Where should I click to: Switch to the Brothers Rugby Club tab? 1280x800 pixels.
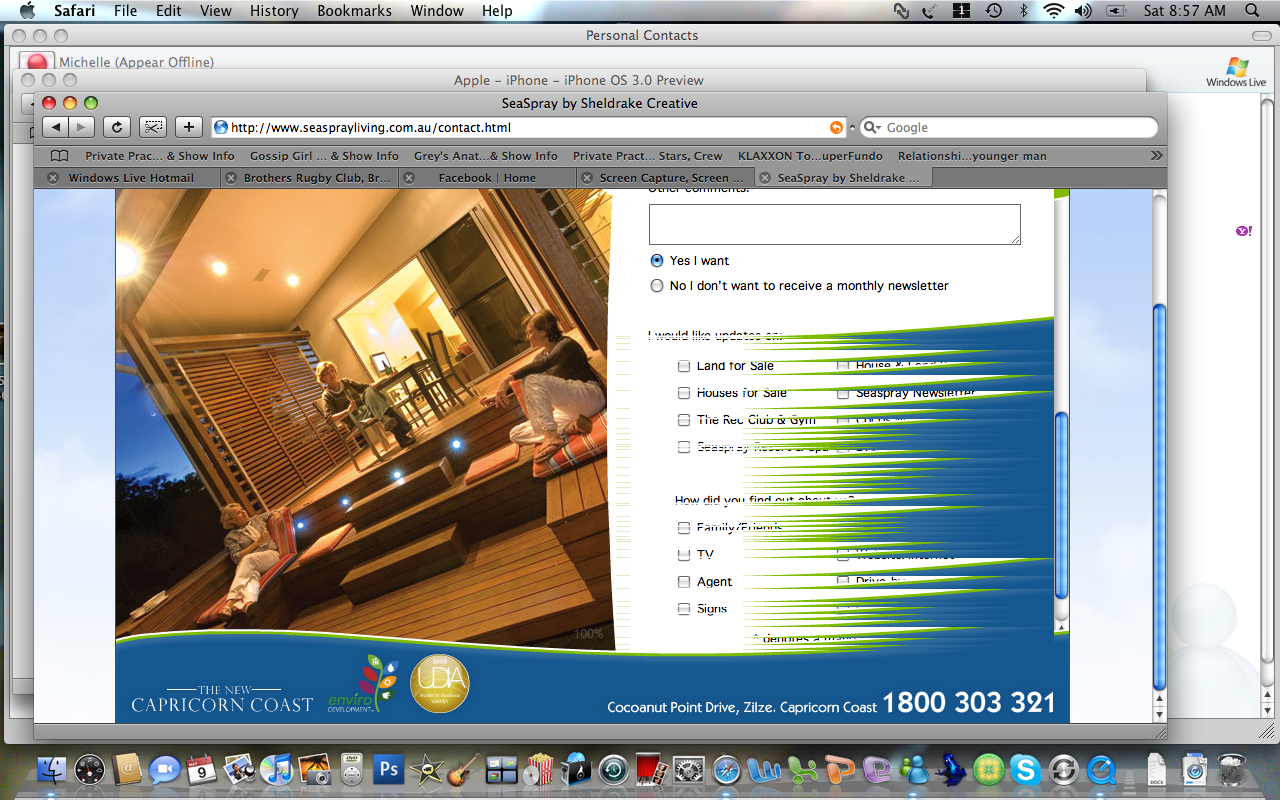(309, 178)
